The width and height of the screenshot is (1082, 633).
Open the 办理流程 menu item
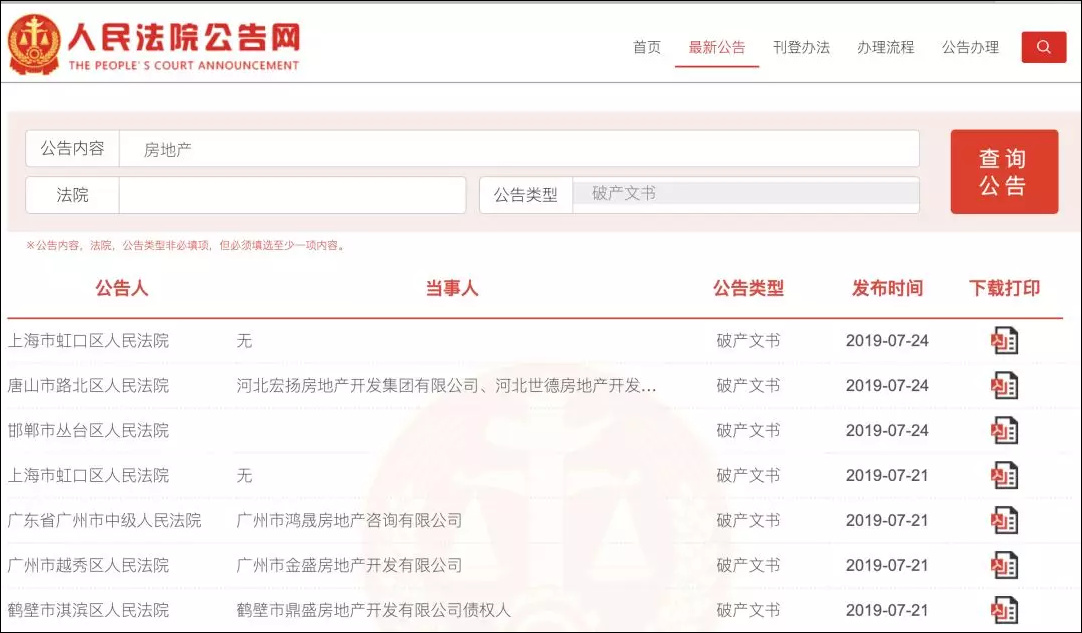click(x=885, y=47)
